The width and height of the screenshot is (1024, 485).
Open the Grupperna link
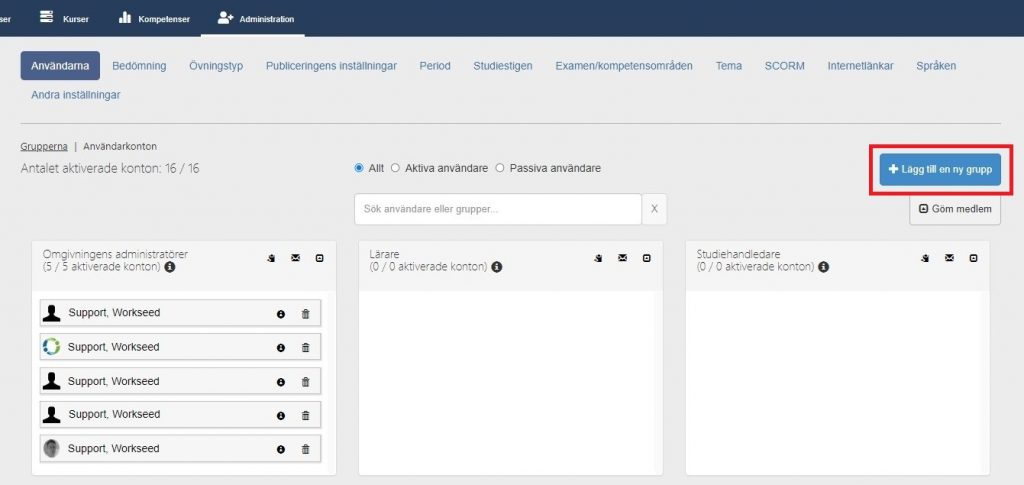pyautogui.click(x=44, y=146)
